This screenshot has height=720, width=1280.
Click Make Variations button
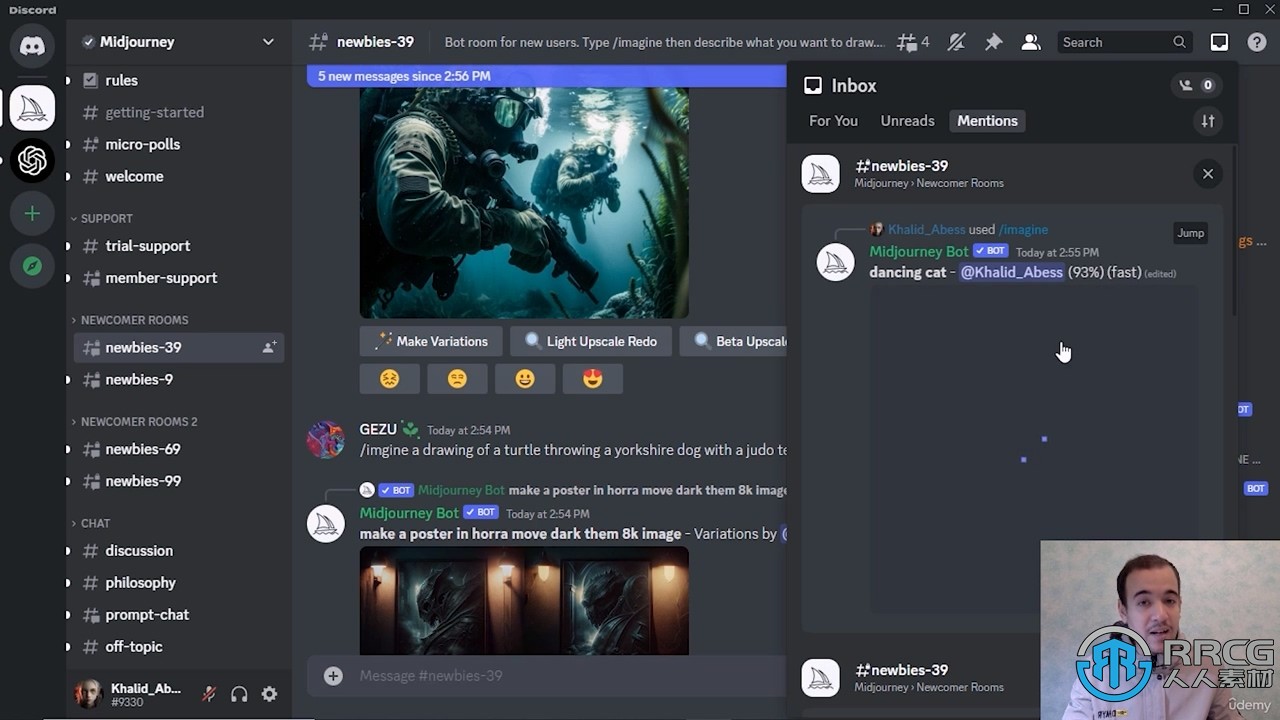coord(431,341)
